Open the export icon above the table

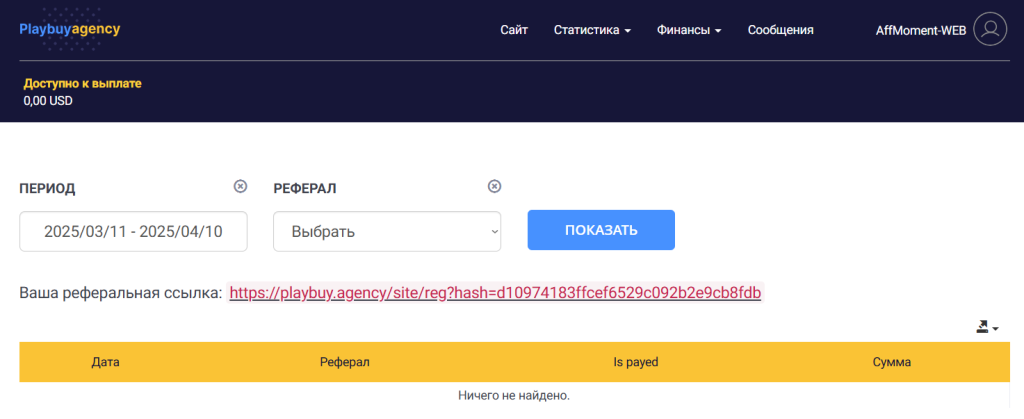click(987, 327)
